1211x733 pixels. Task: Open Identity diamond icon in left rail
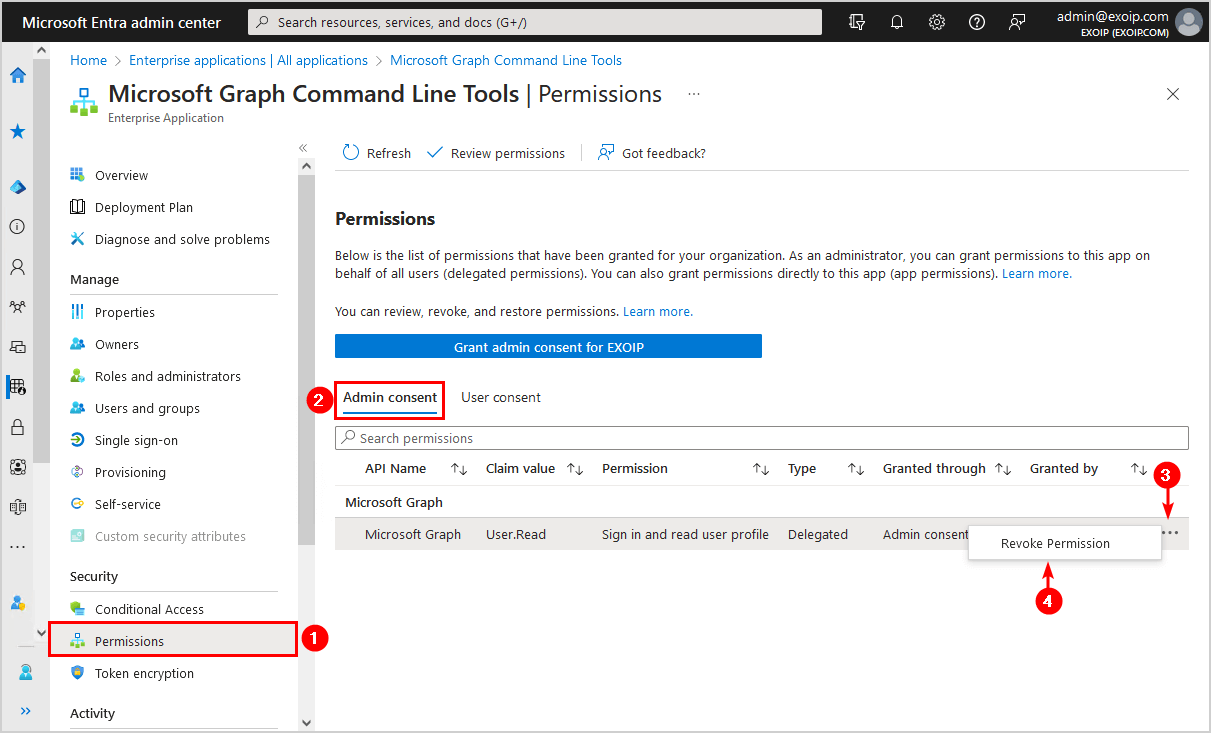(x=17, y=187)
